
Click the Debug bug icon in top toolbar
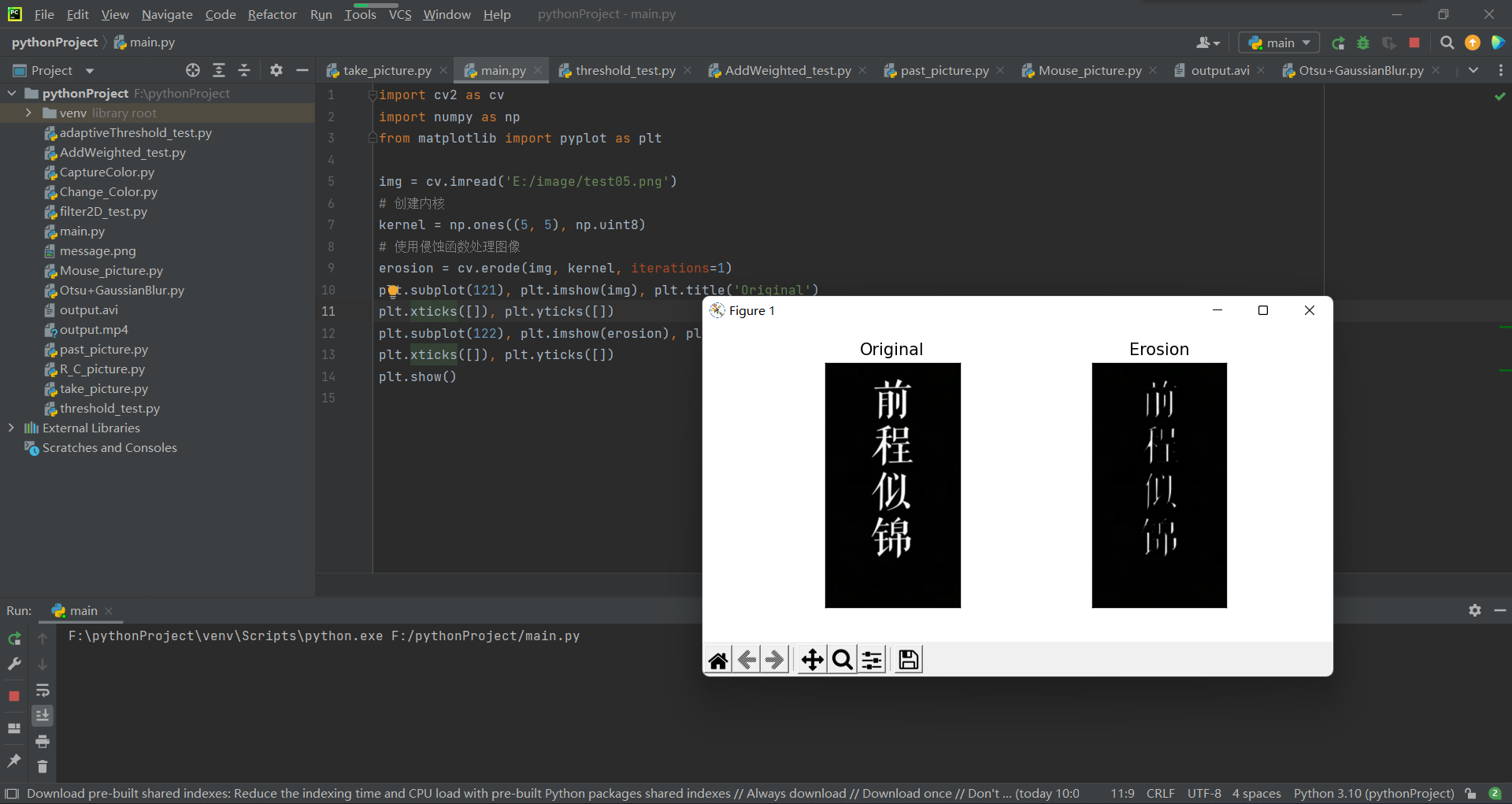1363,43
